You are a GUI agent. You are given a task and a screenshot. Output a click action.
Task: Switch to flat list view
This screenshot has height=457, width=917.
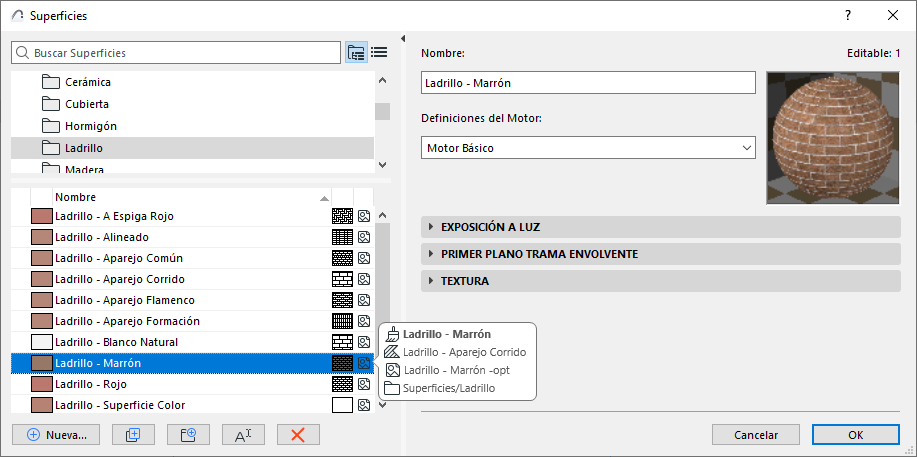379,52
